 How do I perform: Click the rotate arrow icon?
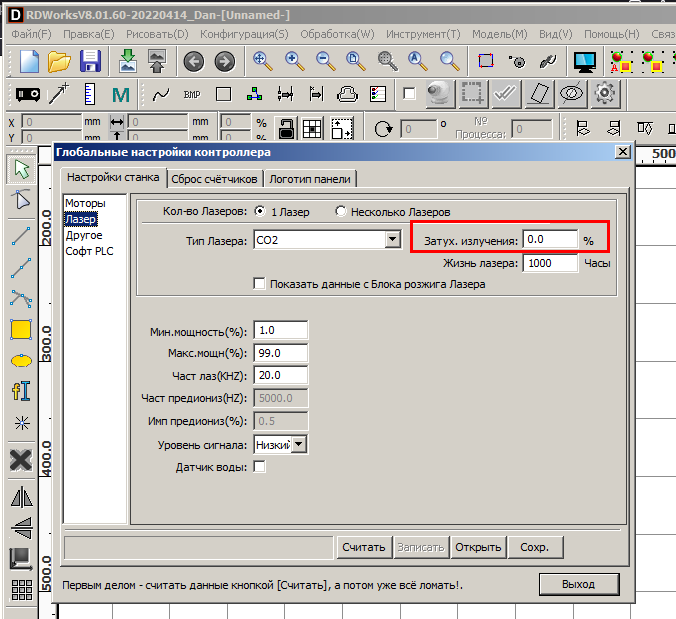(x=383, y=129)
